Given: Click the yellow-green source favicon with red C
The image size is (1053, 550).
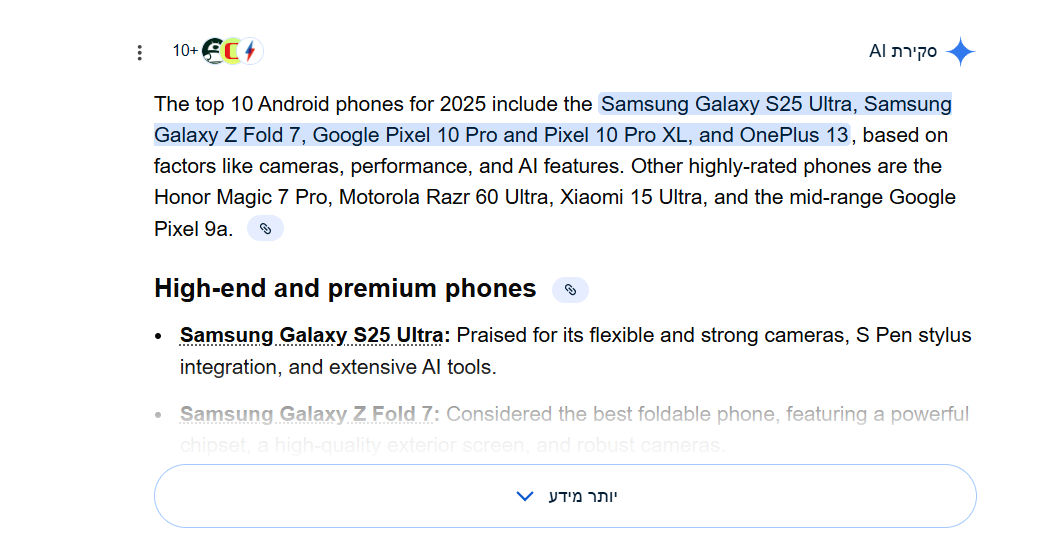Looking at the screenshot, I should pyautogui.click(x=232, y=51).
